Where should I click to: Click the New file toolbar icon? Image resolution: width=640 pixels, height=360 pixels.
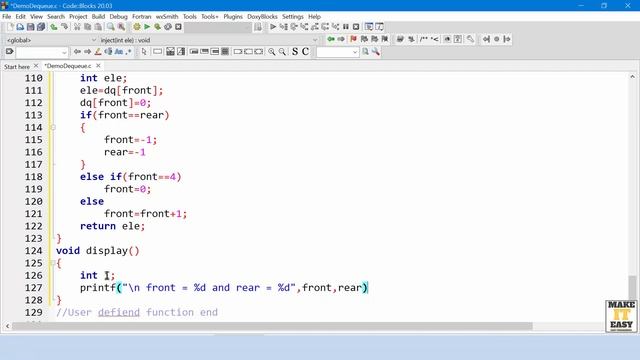coord(10,27)
